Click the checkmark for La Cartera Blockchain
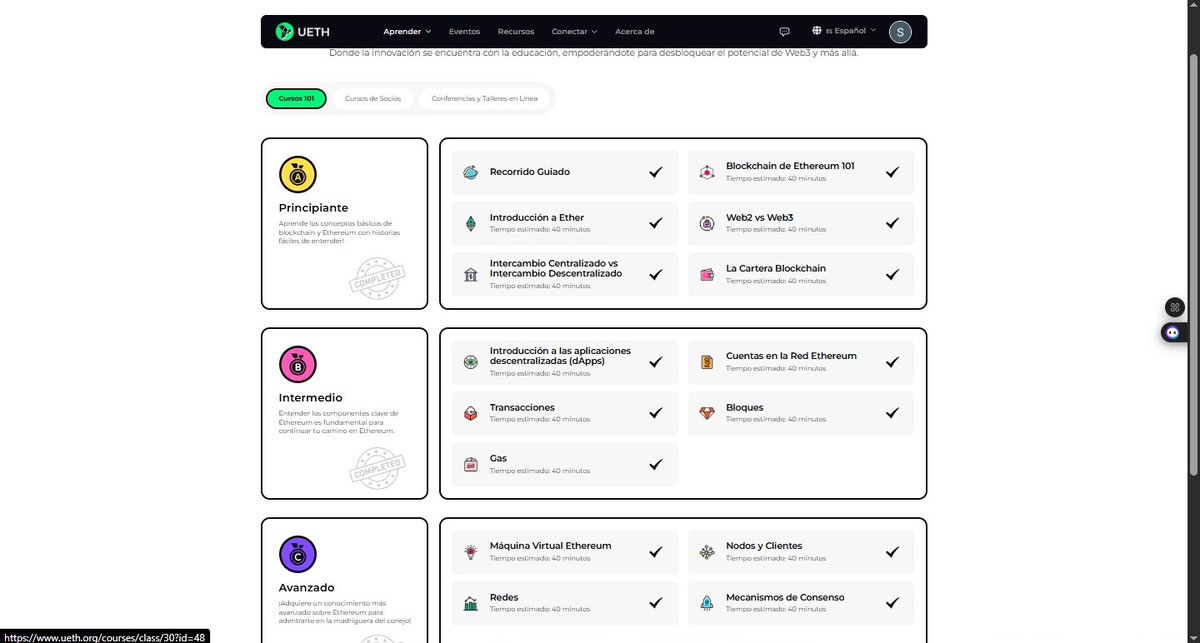This screenshot has height=643, width=1200. 892,274
